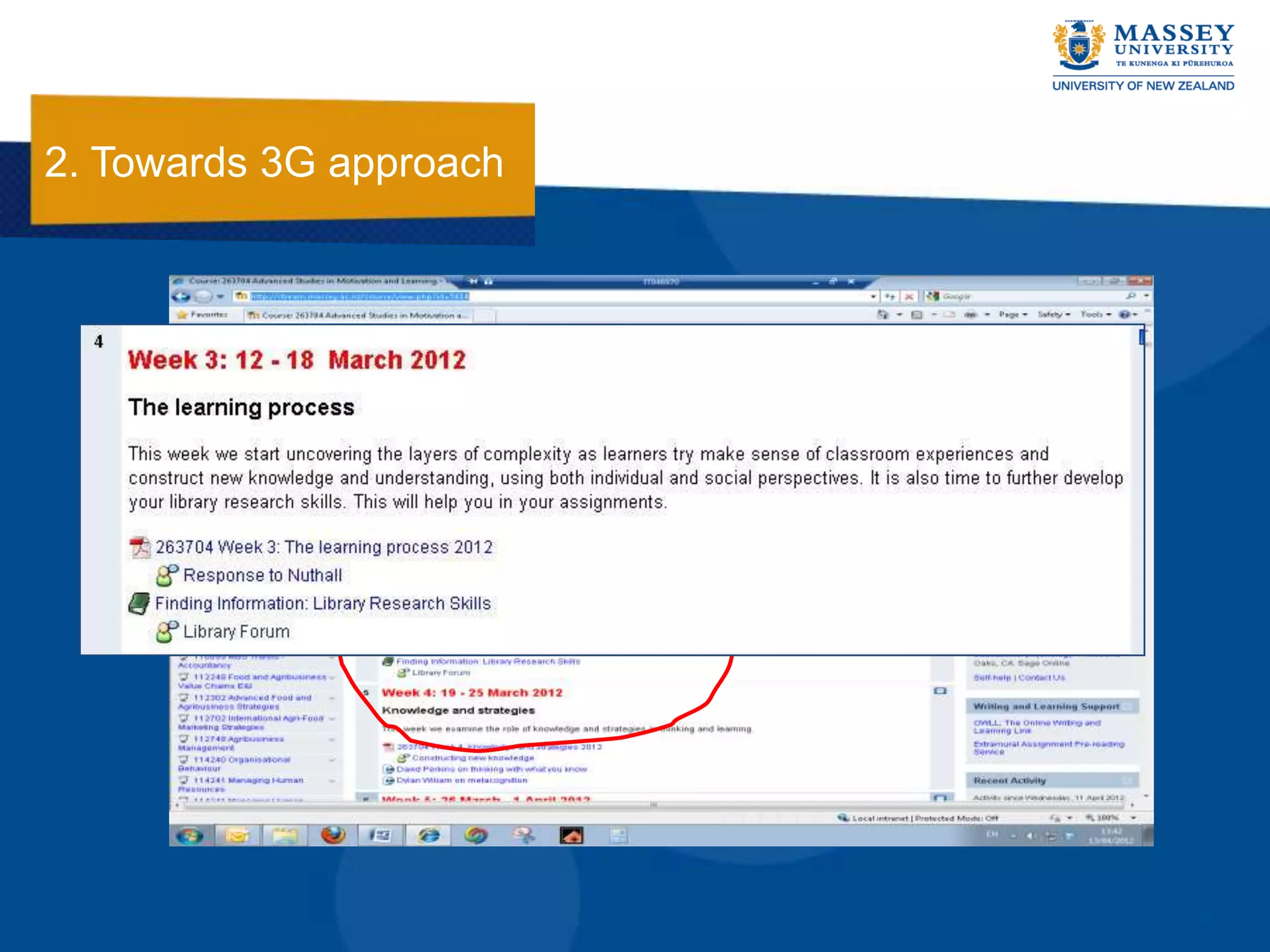This screenshot has height=952, width=1270.
Task: Click the Windows Start orb
Action: pos(190,835)
